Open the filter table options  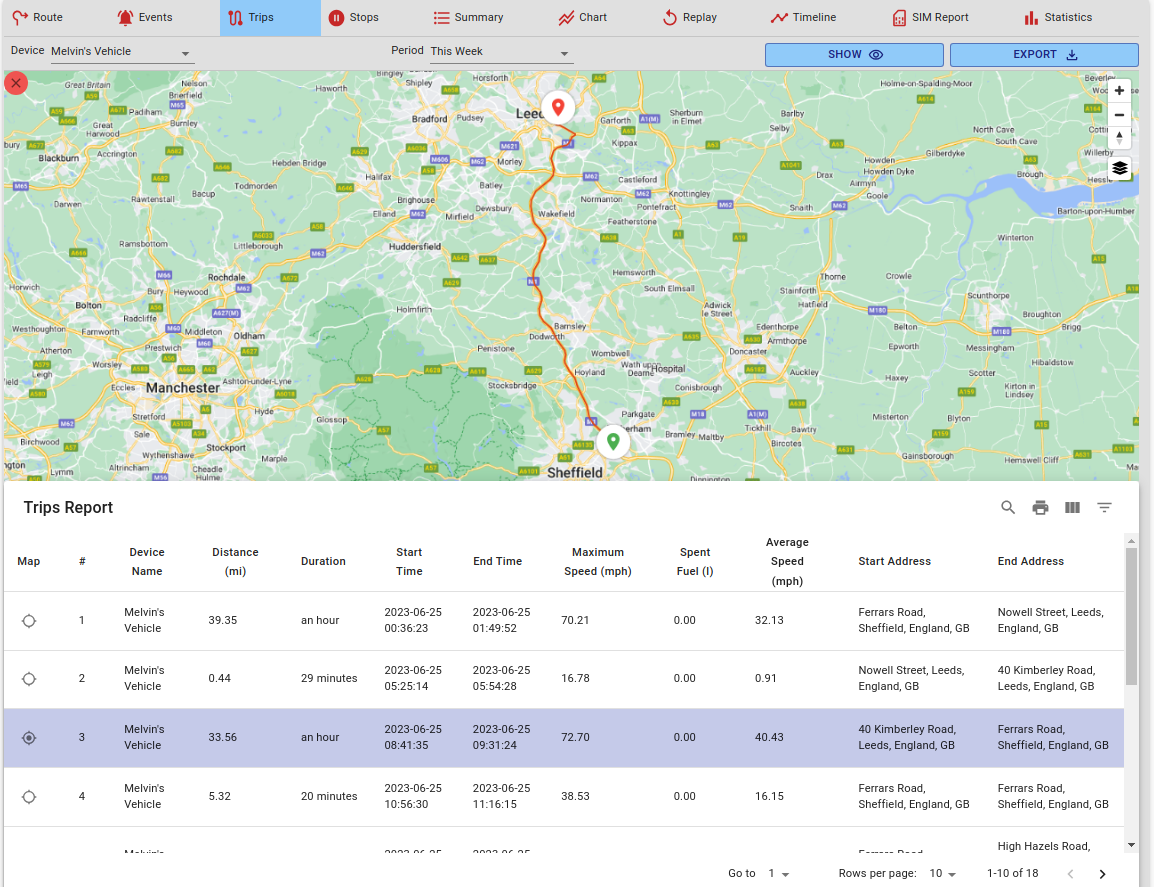[1104, 507]
